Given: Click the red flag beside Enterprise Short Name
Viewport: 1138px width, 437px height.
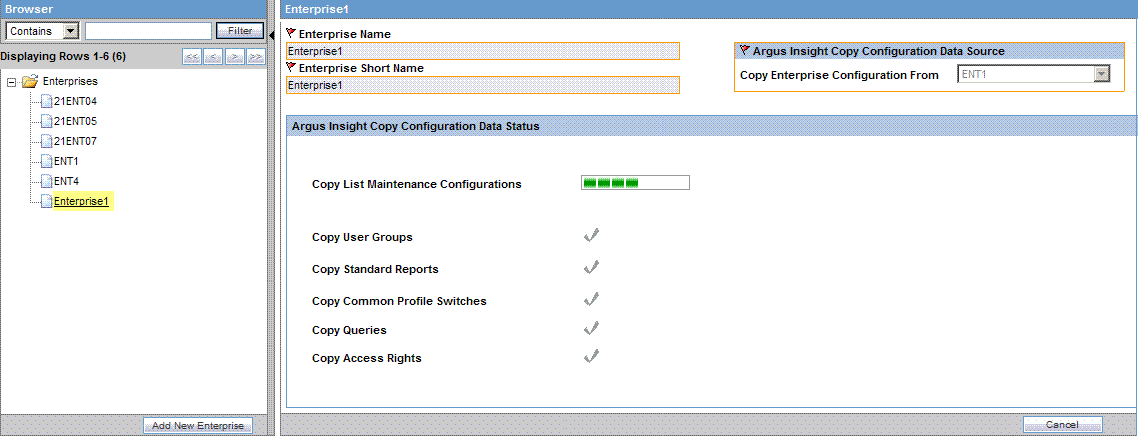Looking at the screenshot, I should coord(292,68).
